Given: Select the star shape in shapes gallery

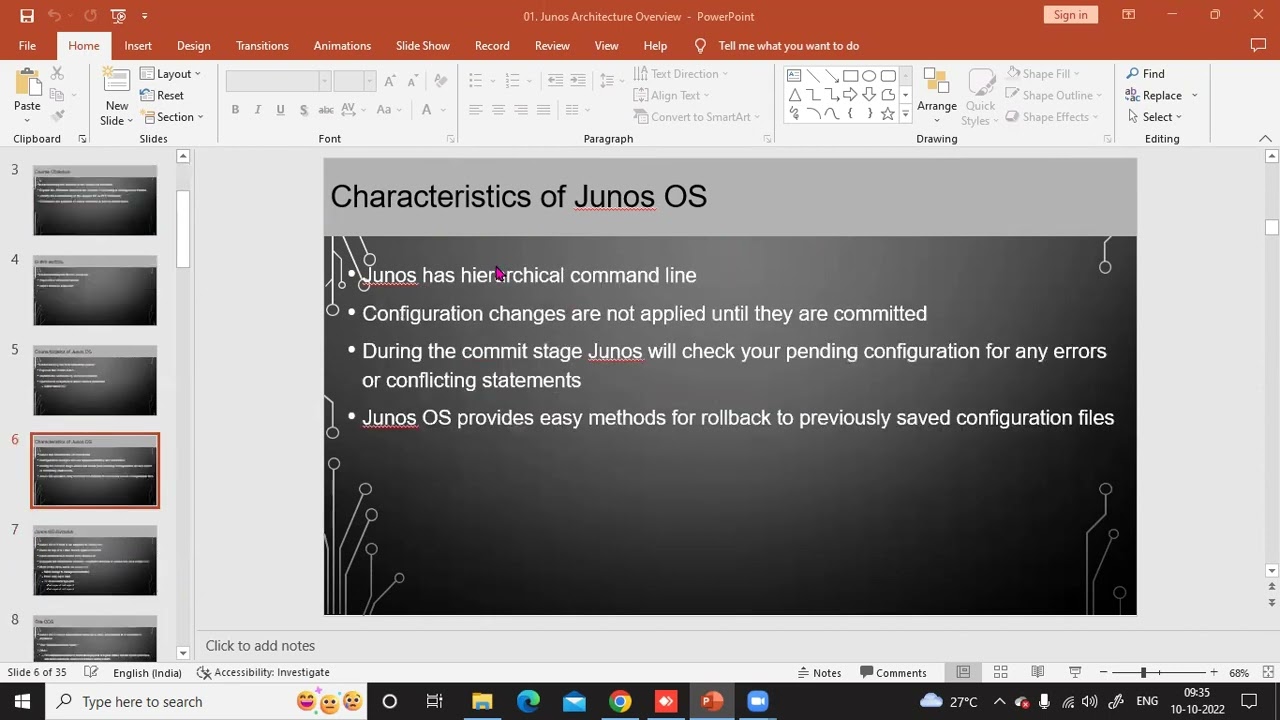Looking at the screenshot, I should click(887, 114).
